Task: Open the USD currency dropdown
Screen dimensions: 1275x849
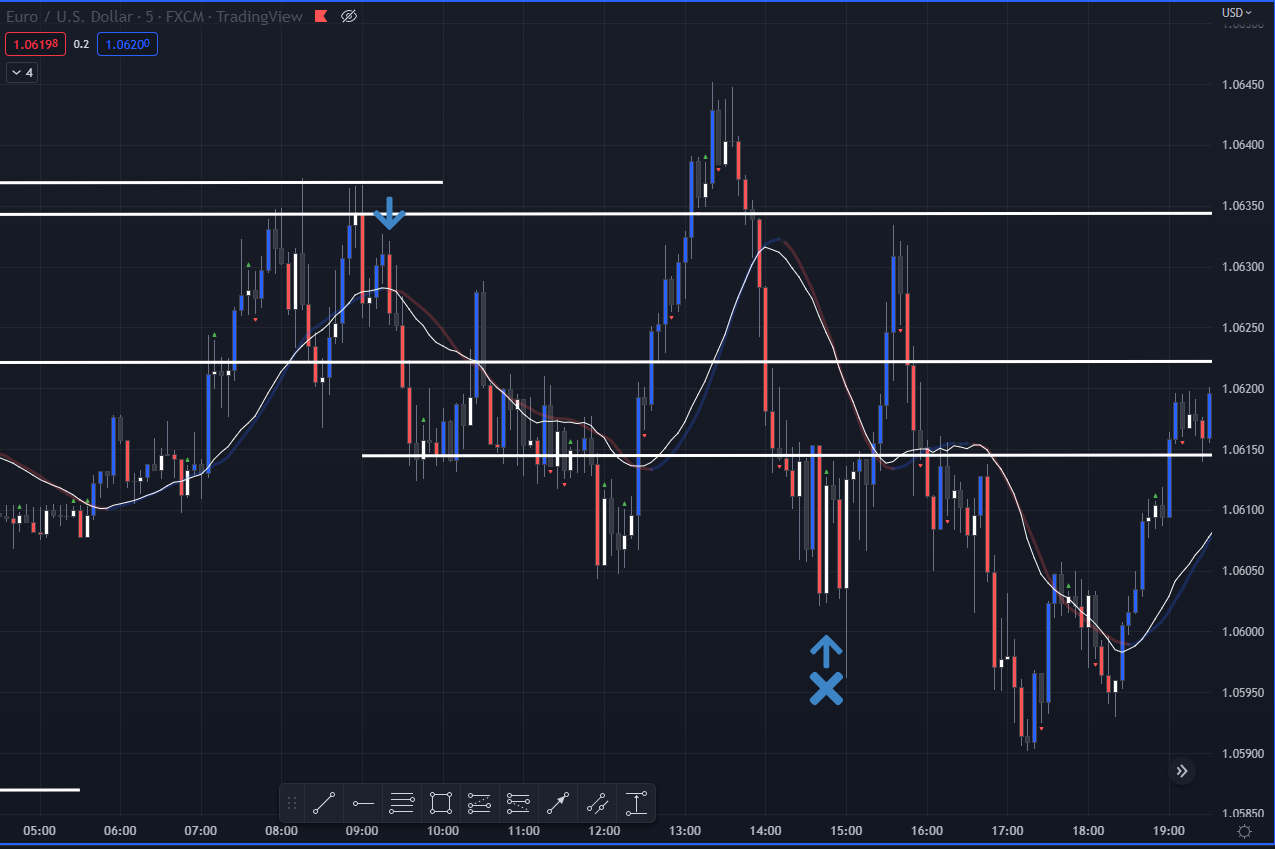Action: click(x=1236, y=13)
